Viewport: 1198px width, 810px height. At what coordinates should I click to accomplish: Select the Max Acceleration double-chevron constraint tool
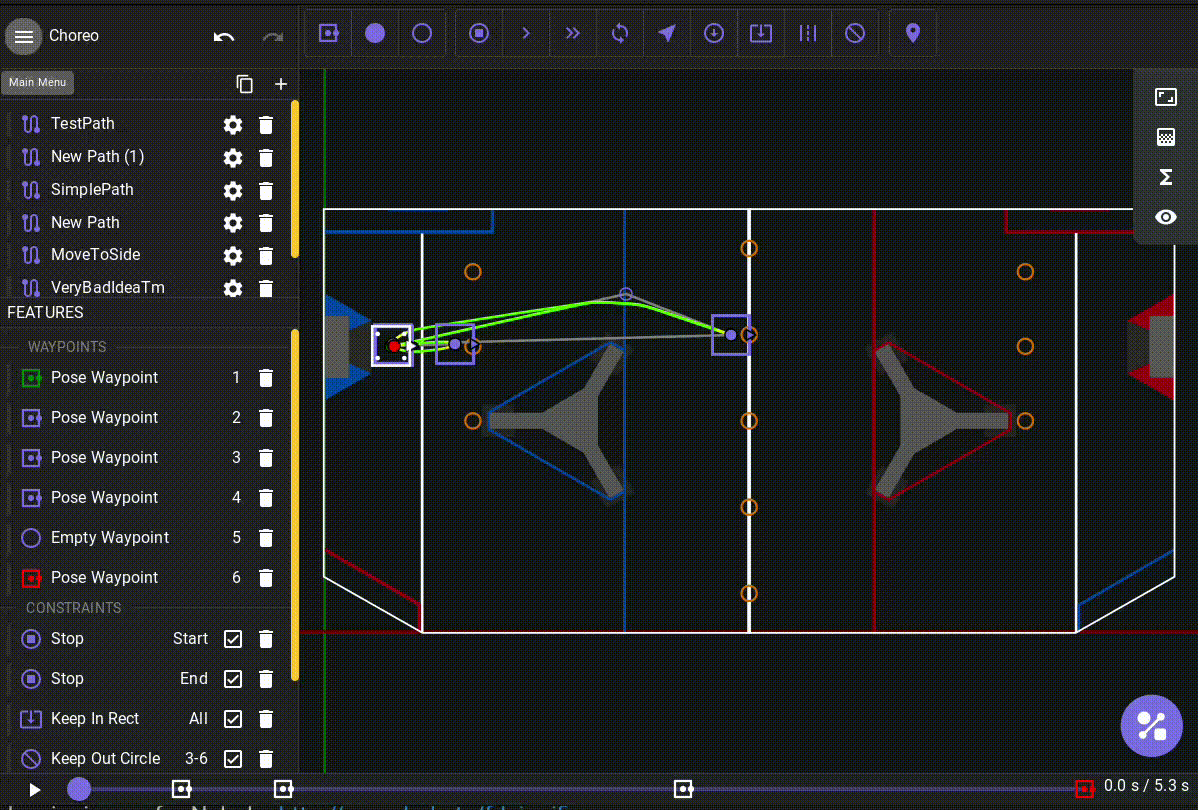coord(572,33)
